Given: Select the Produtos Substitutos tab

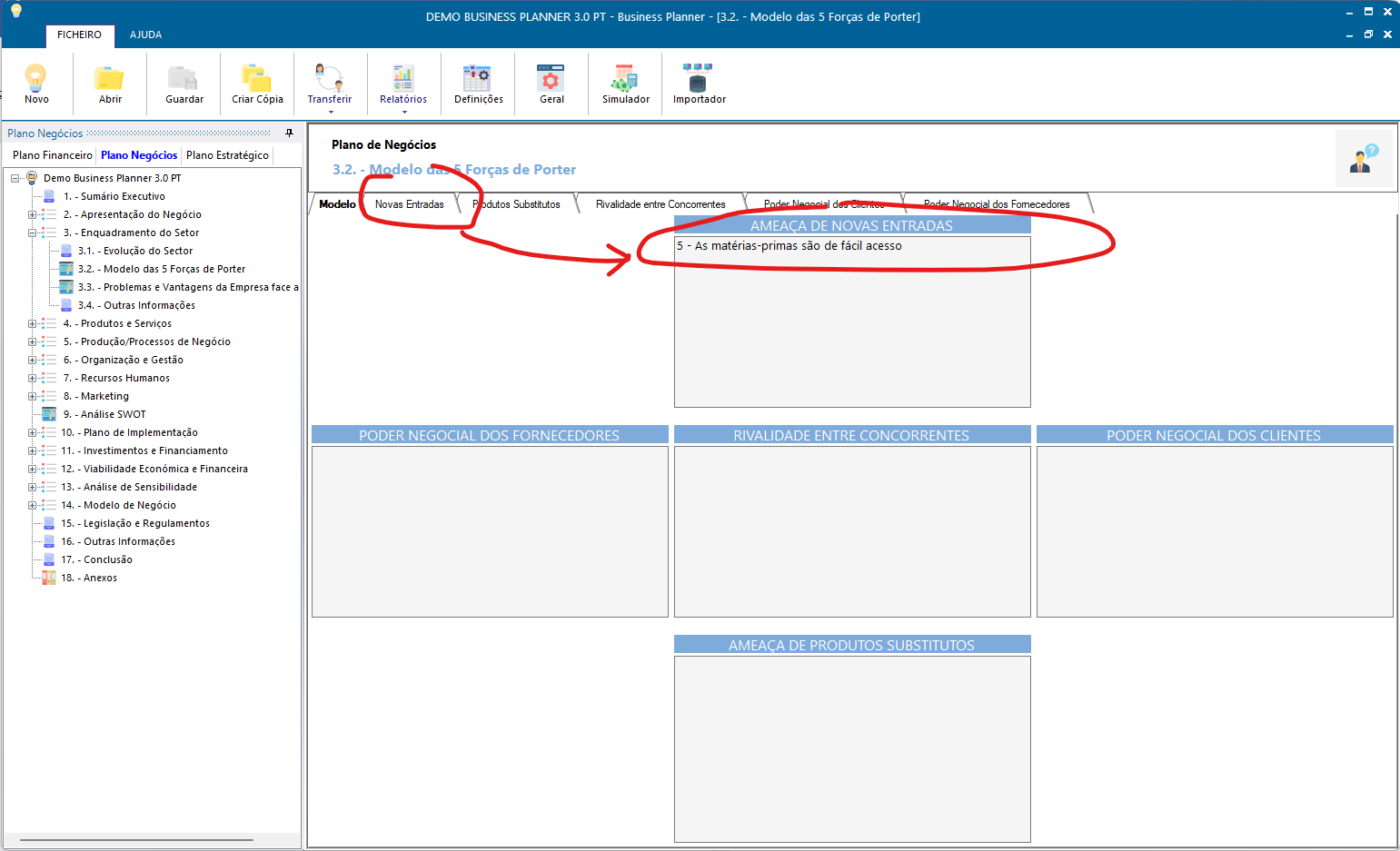Looking at the screenshot, I should (516, 204).
